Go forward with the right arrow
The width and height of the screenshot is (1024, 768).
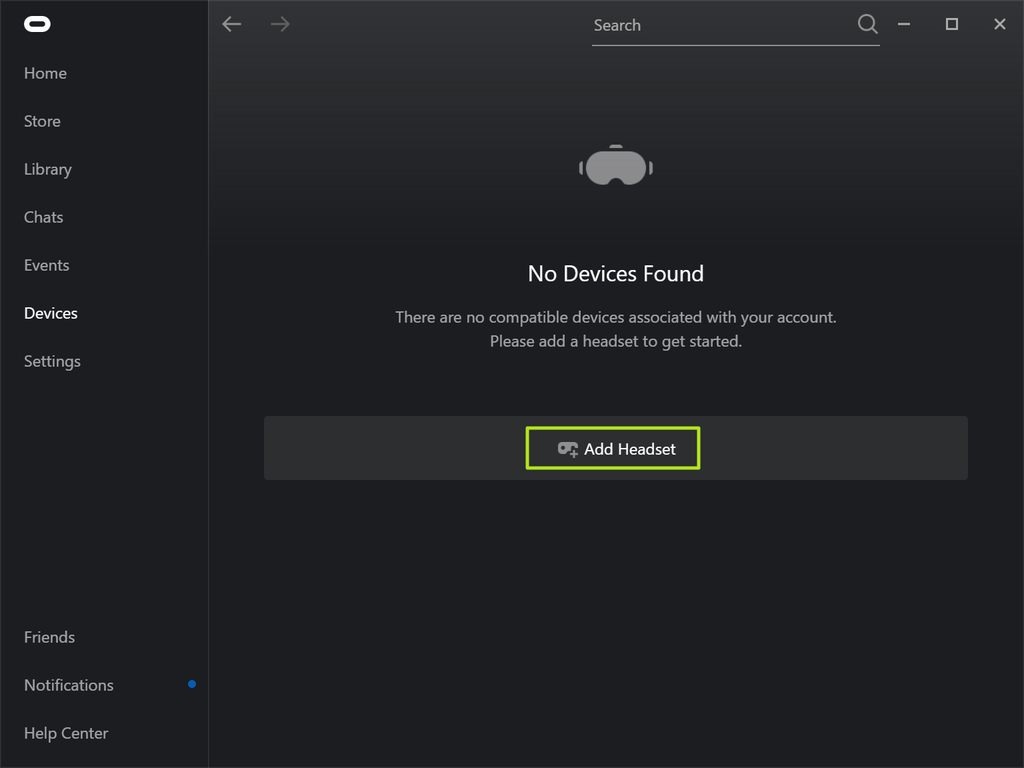pyautogui.click(x=280, y=24)
